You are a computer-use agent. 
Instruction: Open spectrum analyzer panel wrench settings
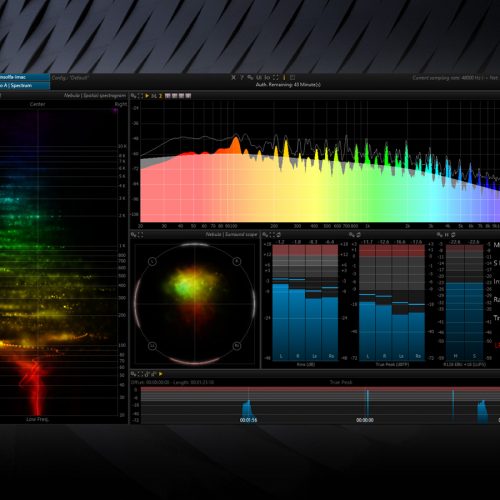[133, 96]
